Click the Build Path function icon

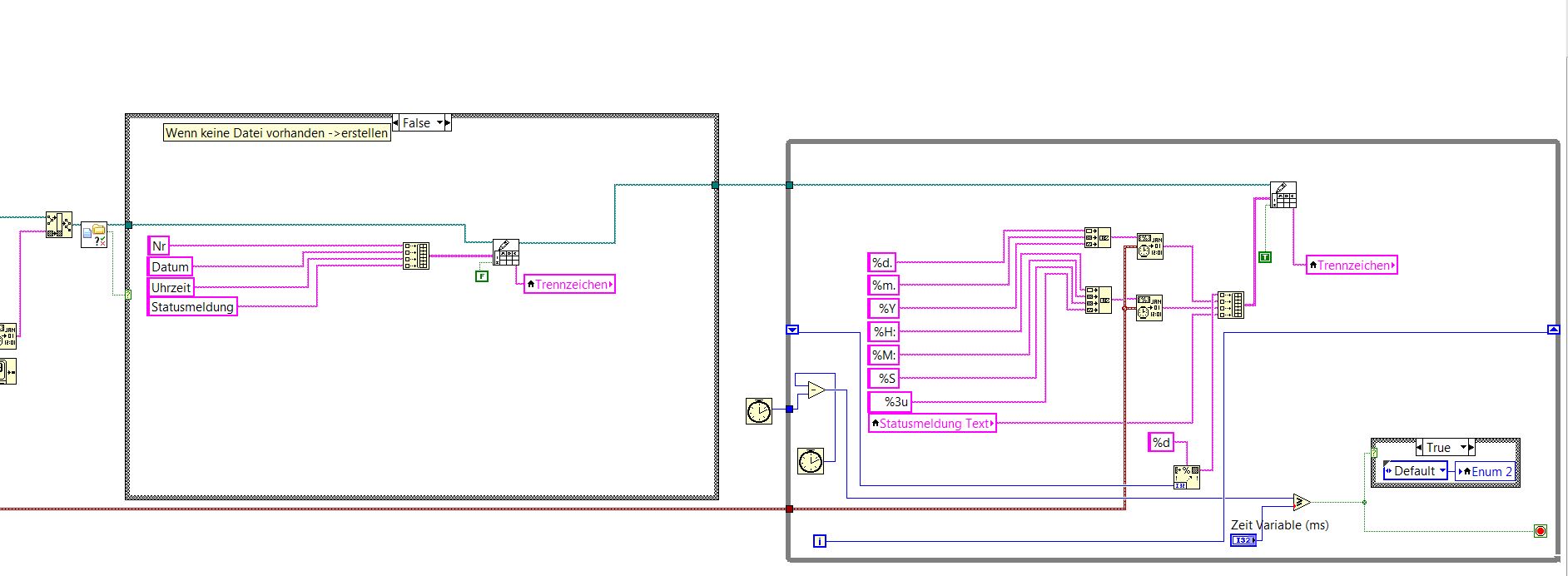coord(59,225)
